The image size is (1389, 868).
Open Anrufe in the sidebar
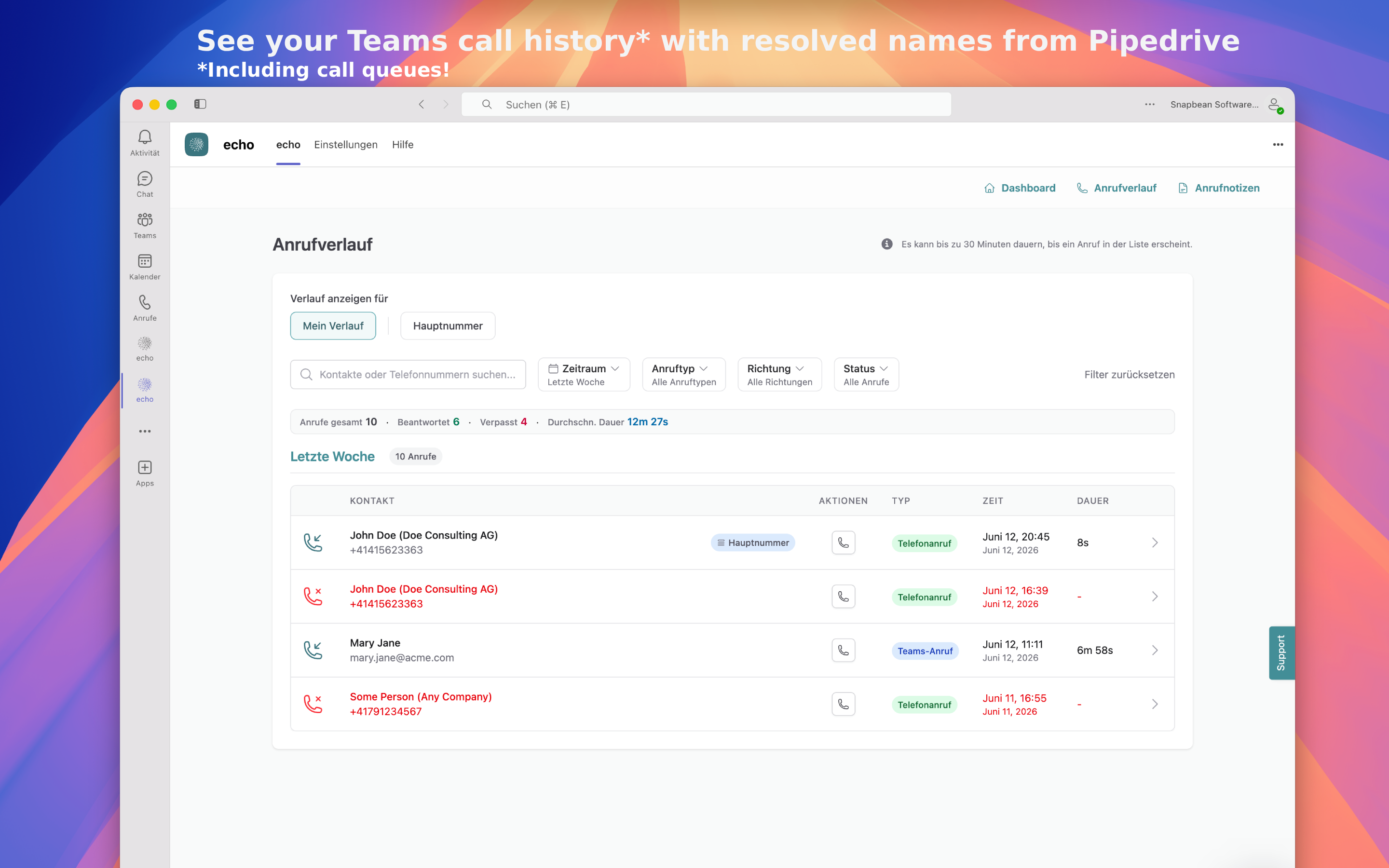tap(145, 308)
